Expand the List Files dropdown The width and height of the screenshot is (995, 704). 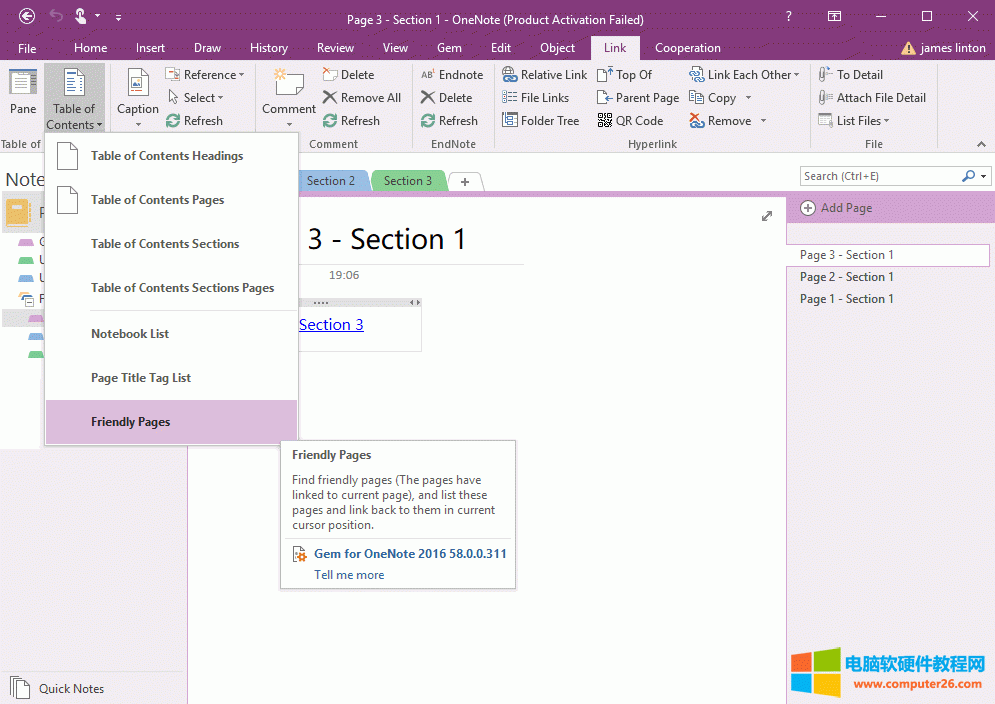[886, 121]
